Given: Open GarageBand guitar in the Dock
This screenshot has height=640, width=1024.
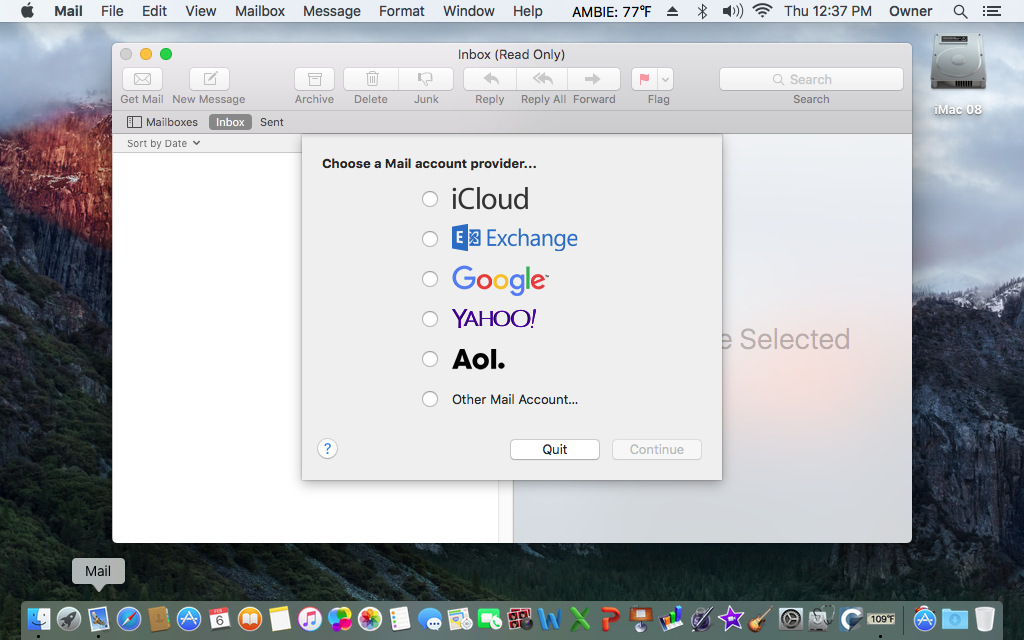Looking at the screenshot, I should tap(761, 618).
